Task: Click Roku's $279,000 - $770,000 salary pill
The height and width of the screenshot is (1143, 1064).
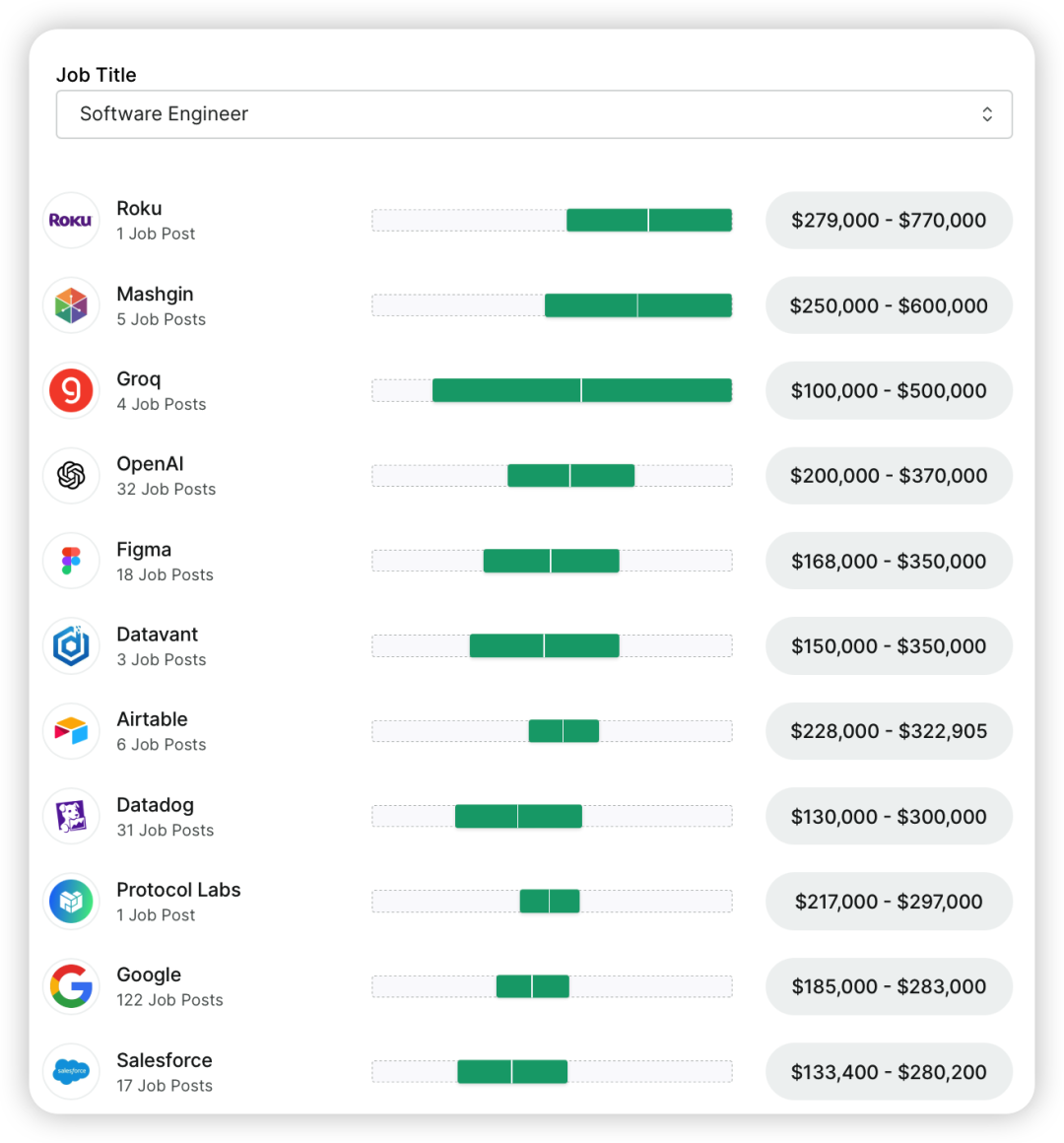Action: point(889,221)
